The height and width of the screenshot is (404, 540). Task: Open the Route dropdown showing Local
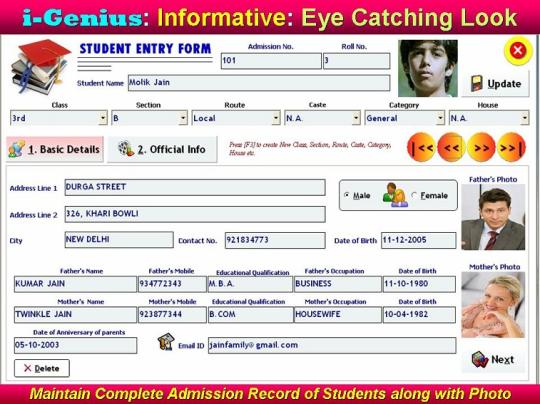tap(236, 118)
